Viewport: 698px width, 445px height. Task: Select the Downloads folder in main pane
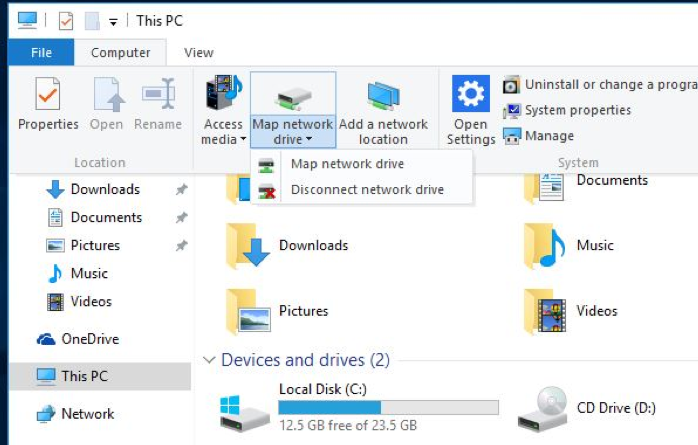(x=287, y=246)
